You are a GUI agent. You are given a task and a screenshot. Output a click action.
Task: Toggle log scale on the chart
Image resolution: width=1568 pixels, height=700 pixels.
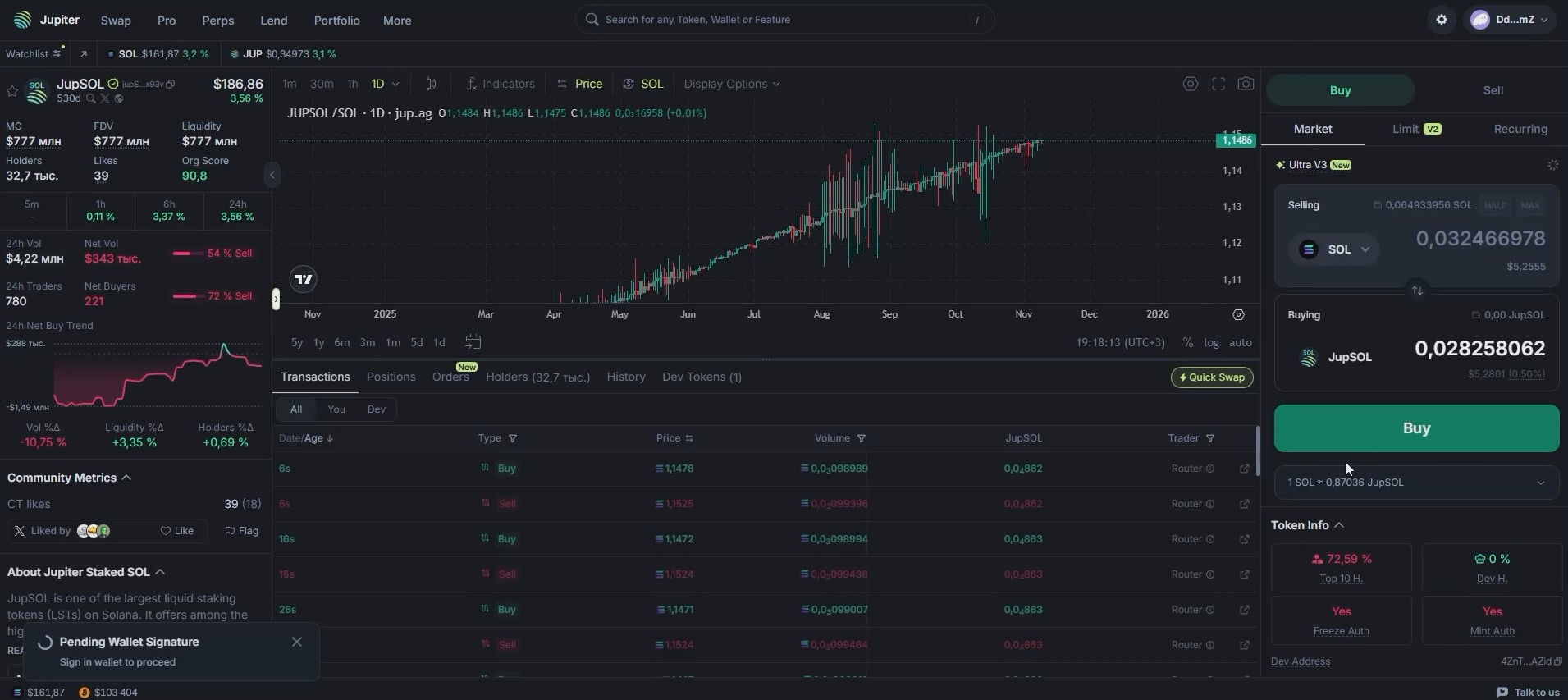coord(1211,342)
